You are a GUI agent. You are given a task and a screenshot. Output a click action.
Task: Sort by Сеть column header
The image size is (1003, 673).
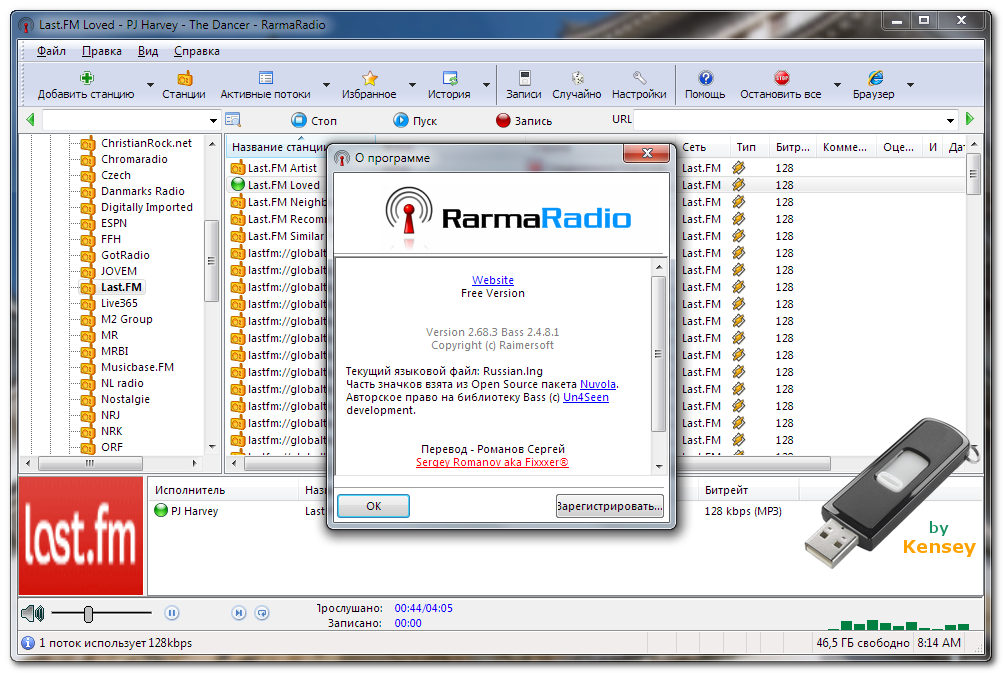click(694, 147)
